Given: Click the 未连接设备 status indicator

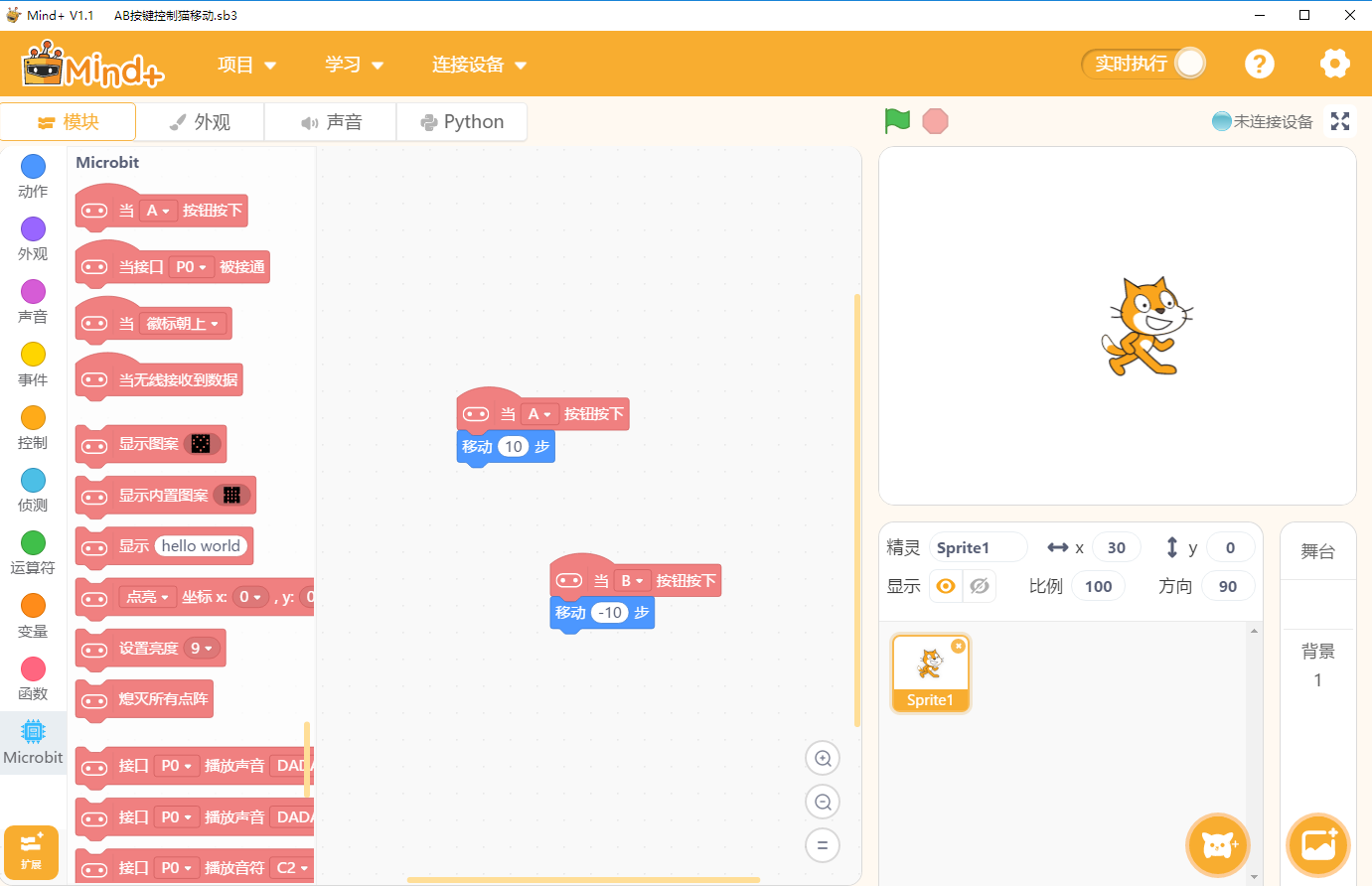Looking at the screenshot, I should coord(1263,121).
